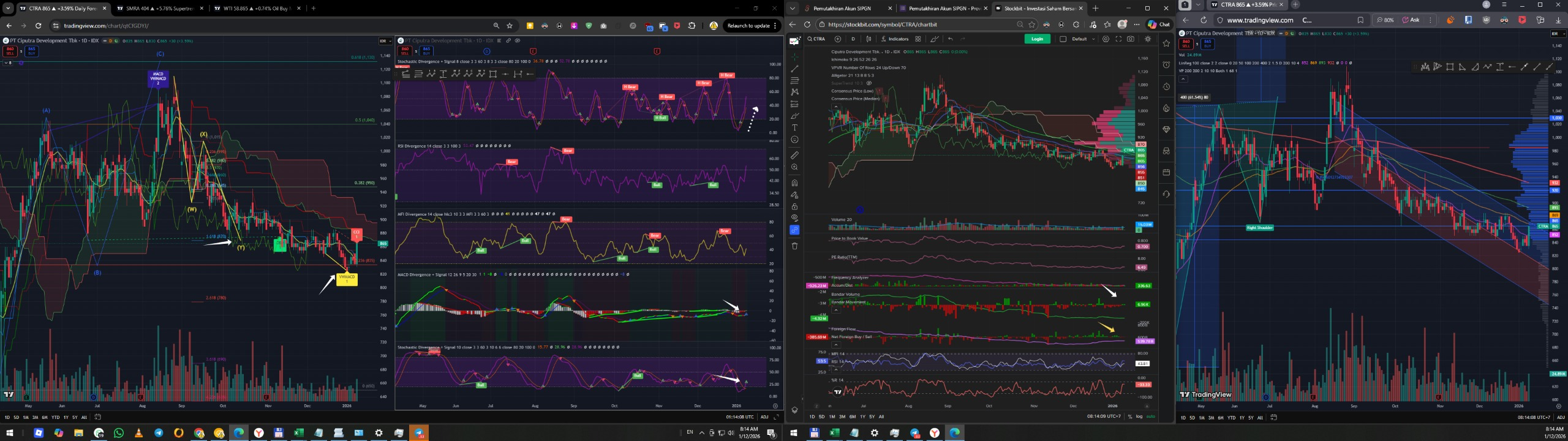This screenshot has height=441, width=1568.
Task: Open diamond icon in Stockbit right sidebar
Action: coord(1166,129)
